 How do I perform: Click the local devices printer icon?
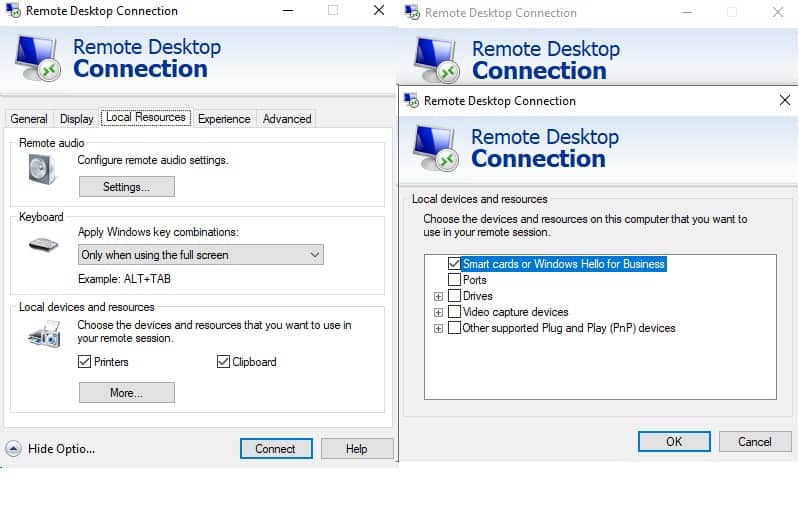coord(45,334)
